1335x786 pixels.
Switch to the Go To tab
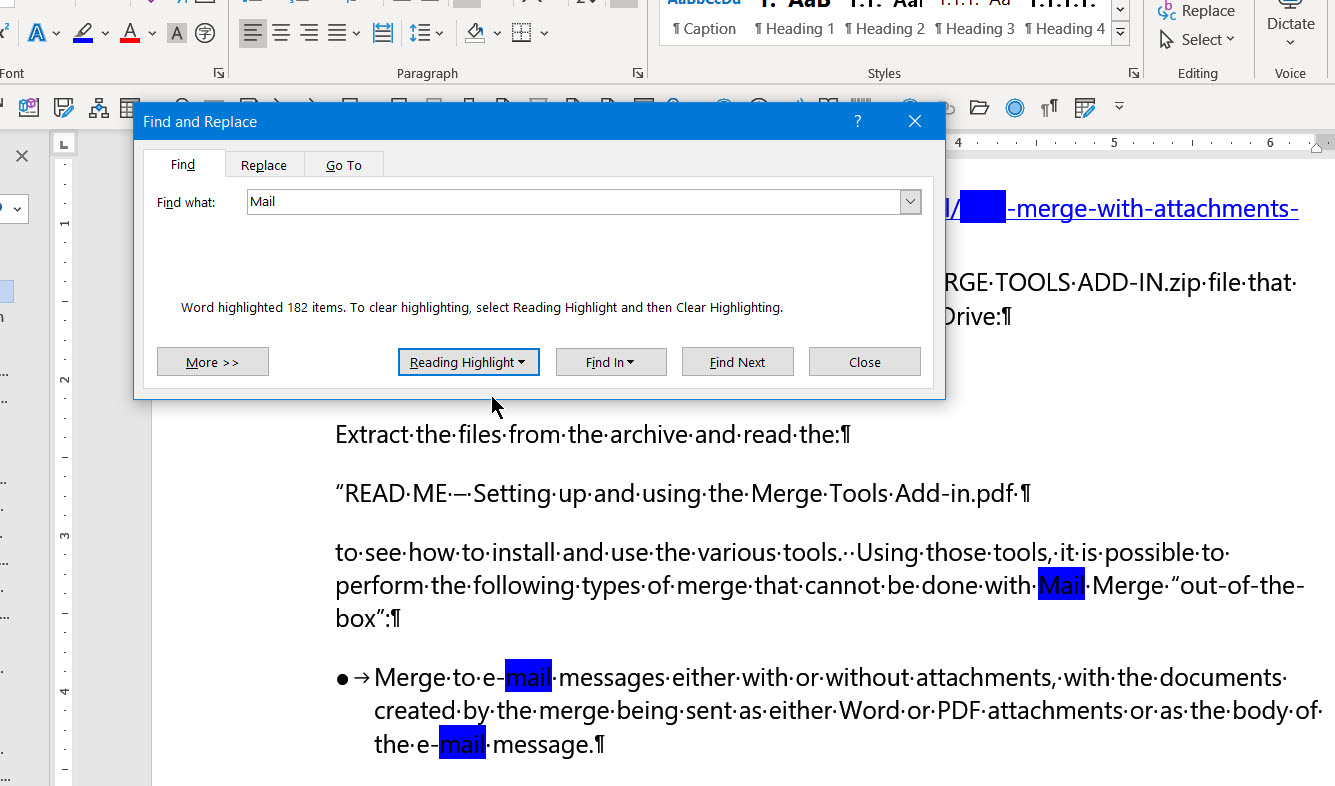(344, 165)
